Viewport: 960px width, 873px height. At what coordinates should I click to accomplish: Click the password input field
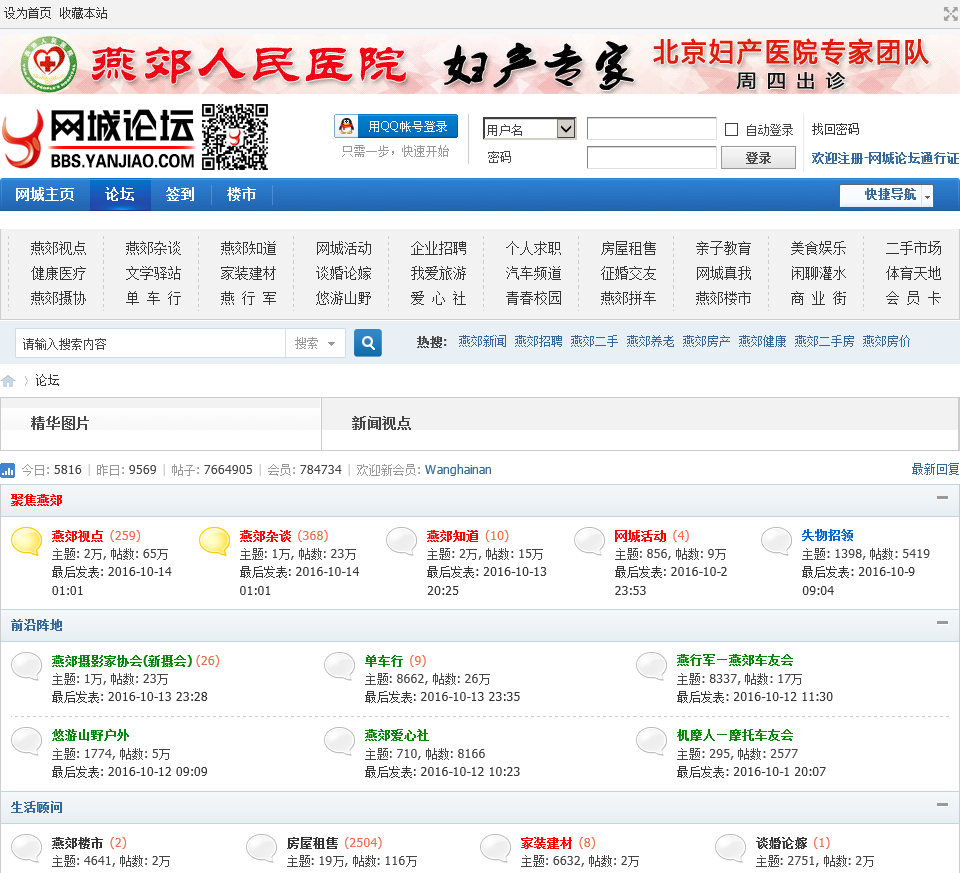[651, 157]
